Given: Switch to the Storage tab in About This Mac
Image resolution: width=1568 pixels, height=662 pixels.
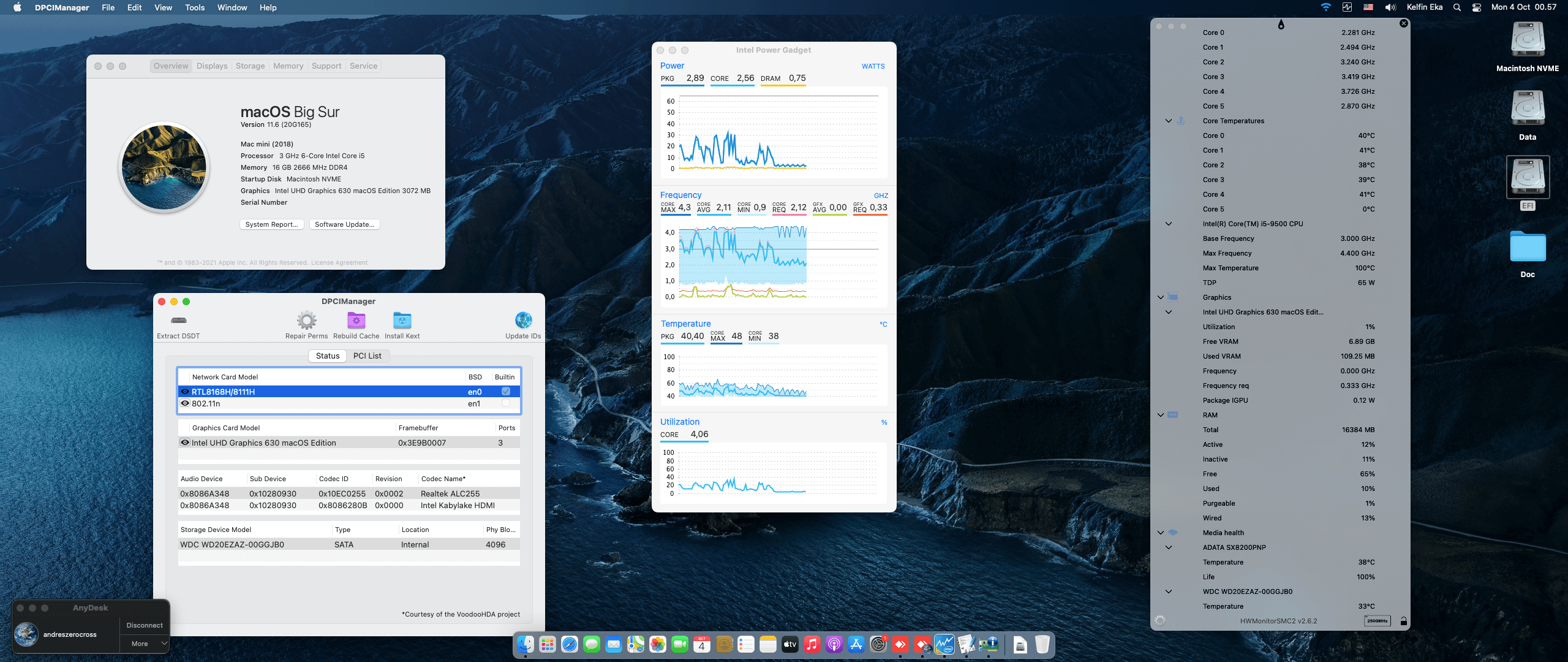Looking at the screenshot, I should (x=250, y=66).
